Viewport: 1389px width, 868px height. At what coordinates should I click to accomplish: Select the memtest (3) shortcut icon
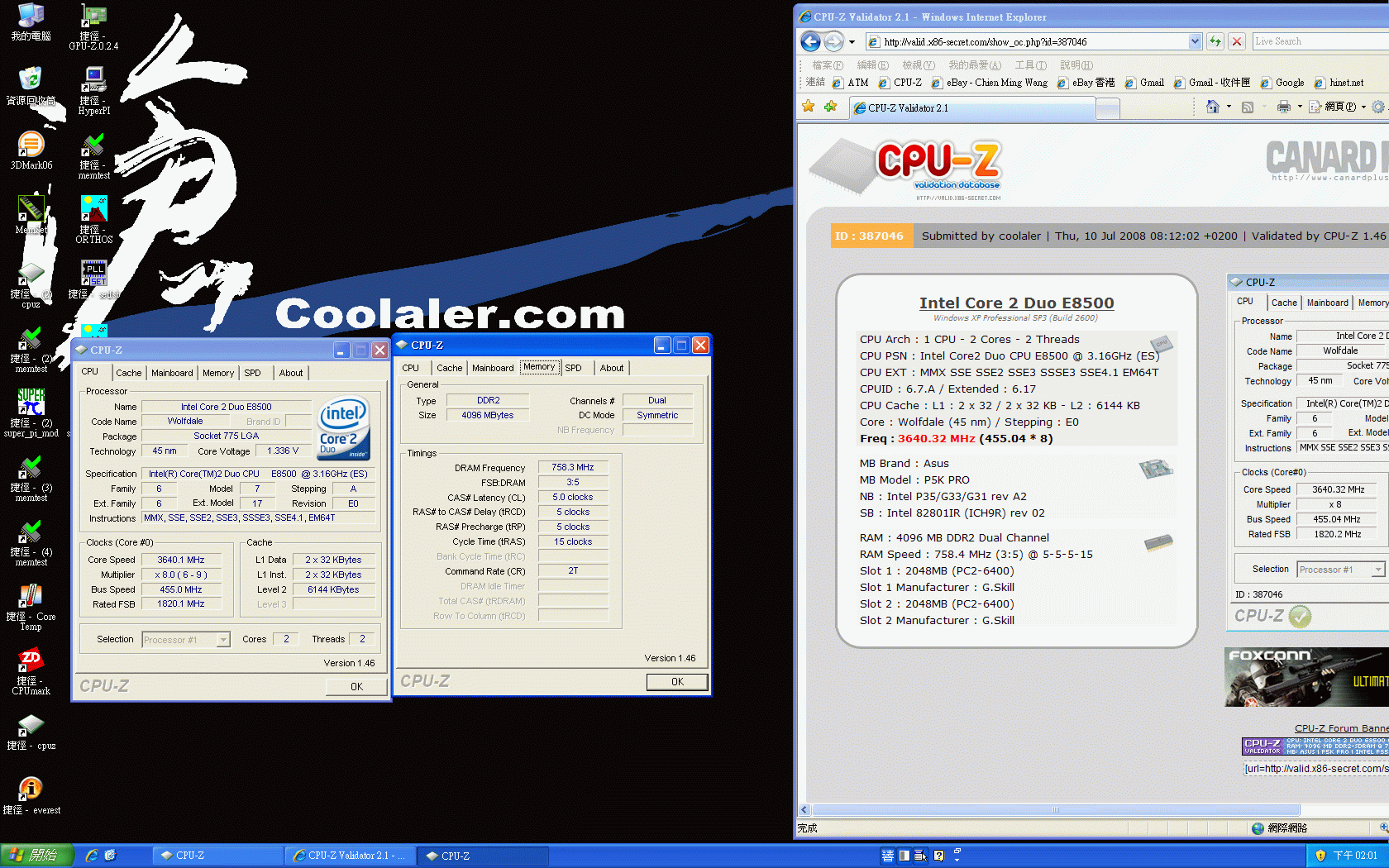(x=31, y=478)
